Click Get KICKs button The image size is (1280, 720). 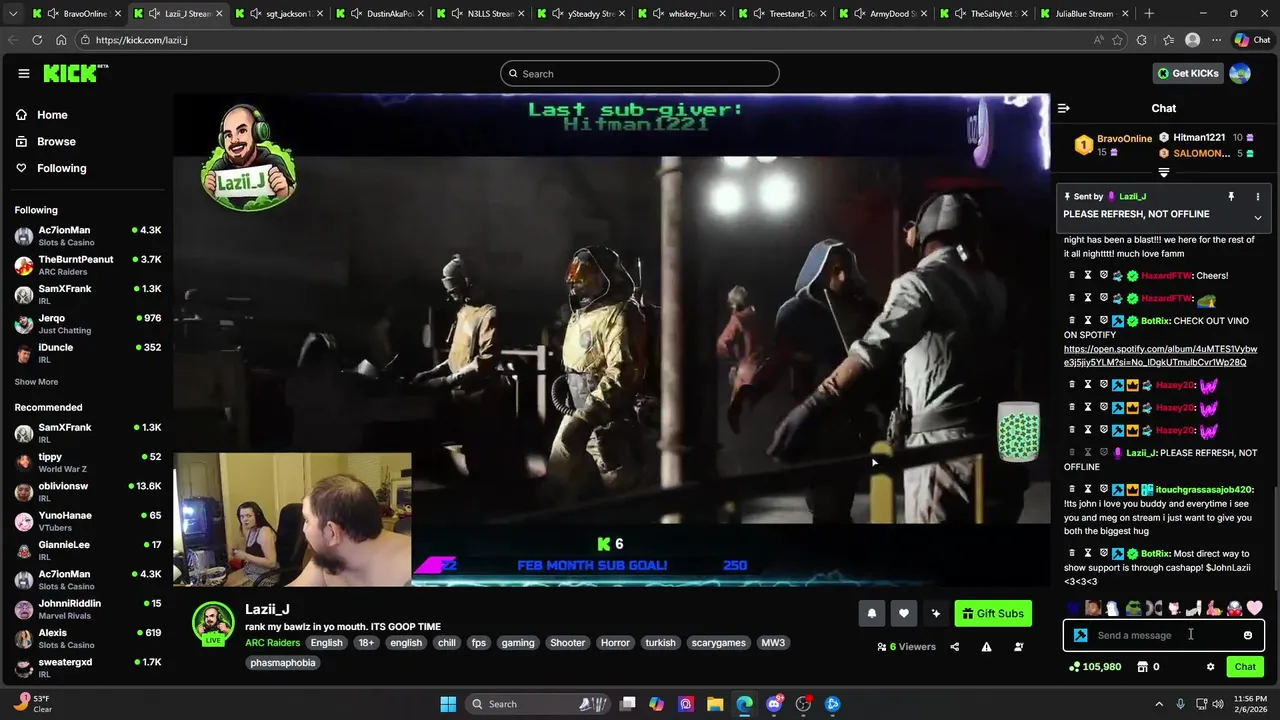1188,73
